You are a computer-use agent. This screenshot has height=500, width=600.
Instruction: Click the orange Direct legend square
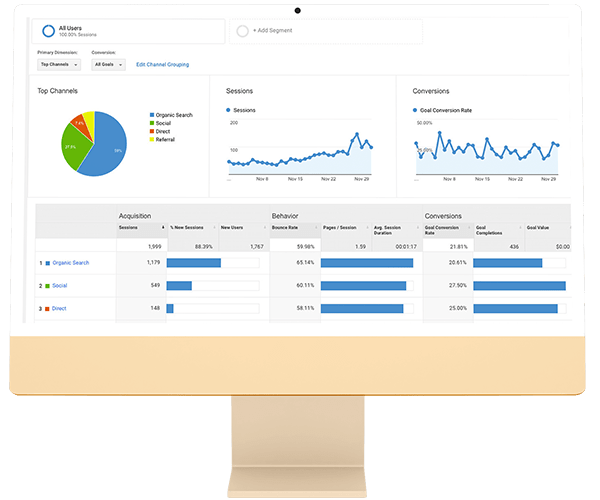[151, 131]
